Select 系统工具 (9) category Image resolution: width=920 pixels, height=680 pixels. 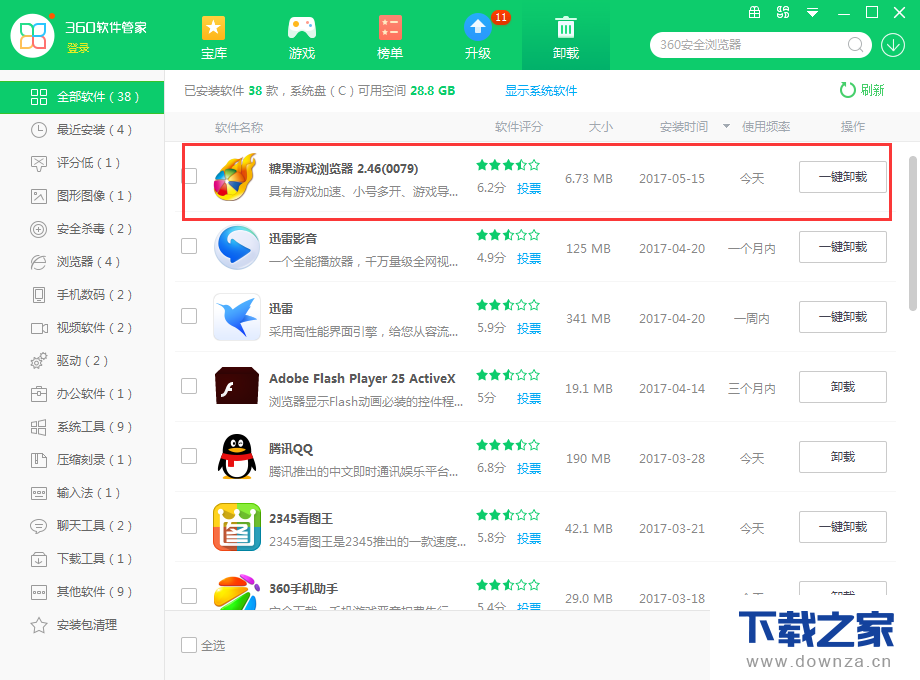tap(82, 427)
